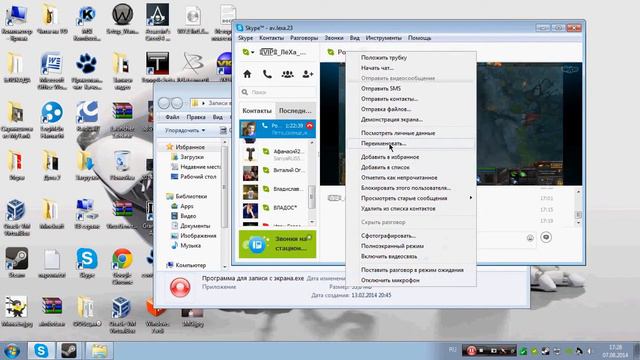The width and height of the screenshot is (640, 360).
Task: Open the Skype menu in the menu bar
Action: [245, 38]
